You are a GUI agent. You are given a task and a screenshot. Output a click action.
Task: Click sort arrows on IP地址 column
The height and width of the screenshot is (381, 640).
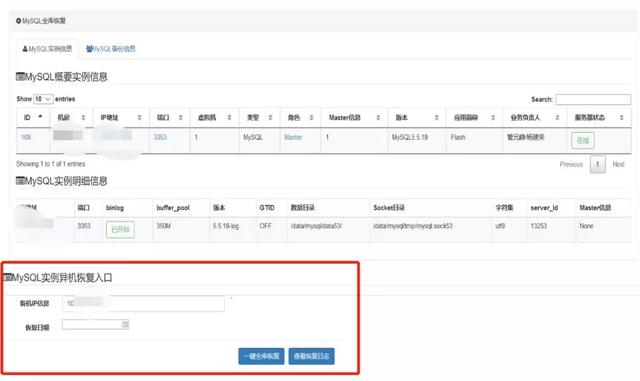(x=140, y=118)
